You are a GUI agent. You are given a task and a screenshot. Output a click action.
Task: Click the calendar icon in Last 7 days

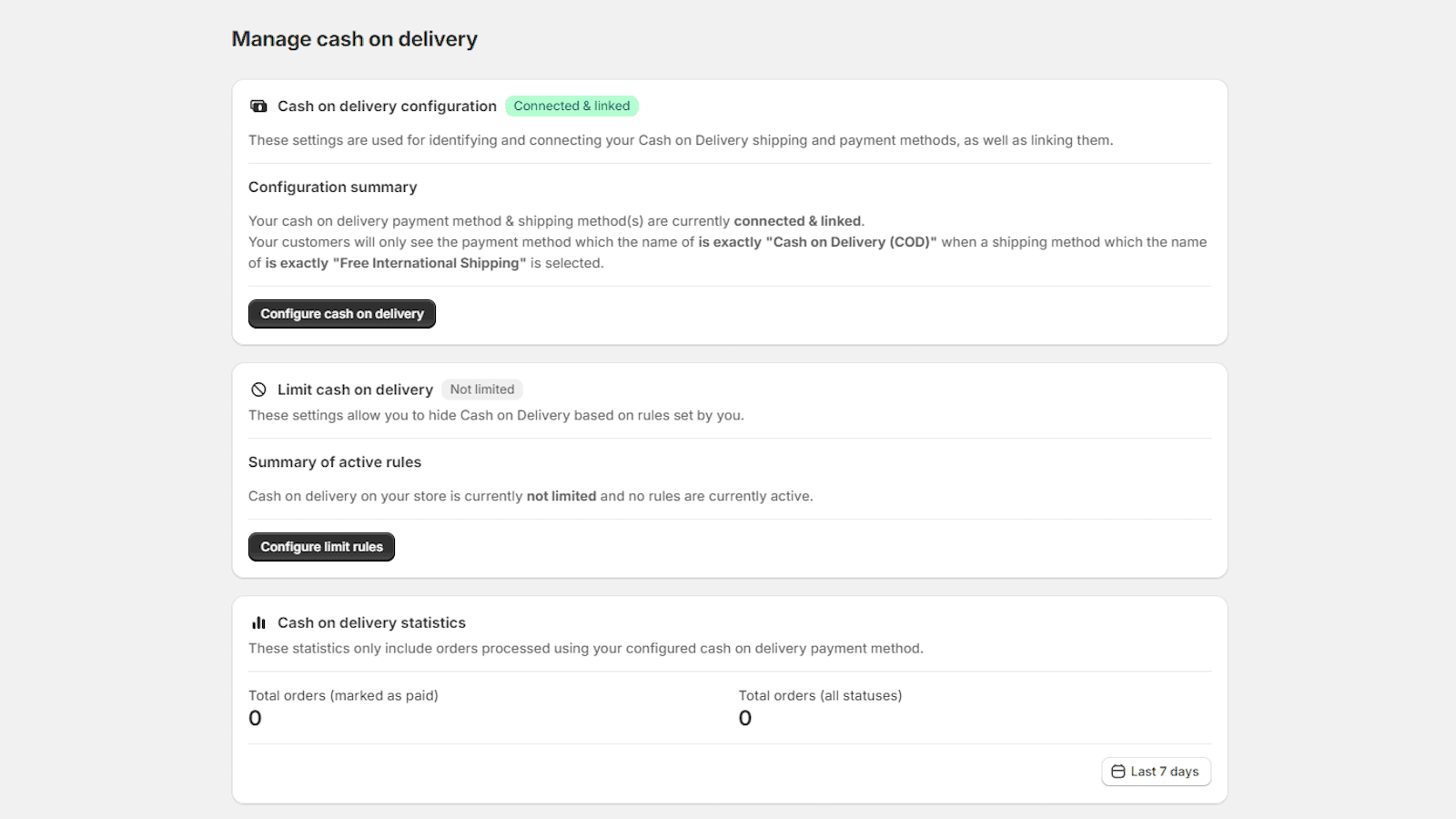[1118, 772]
